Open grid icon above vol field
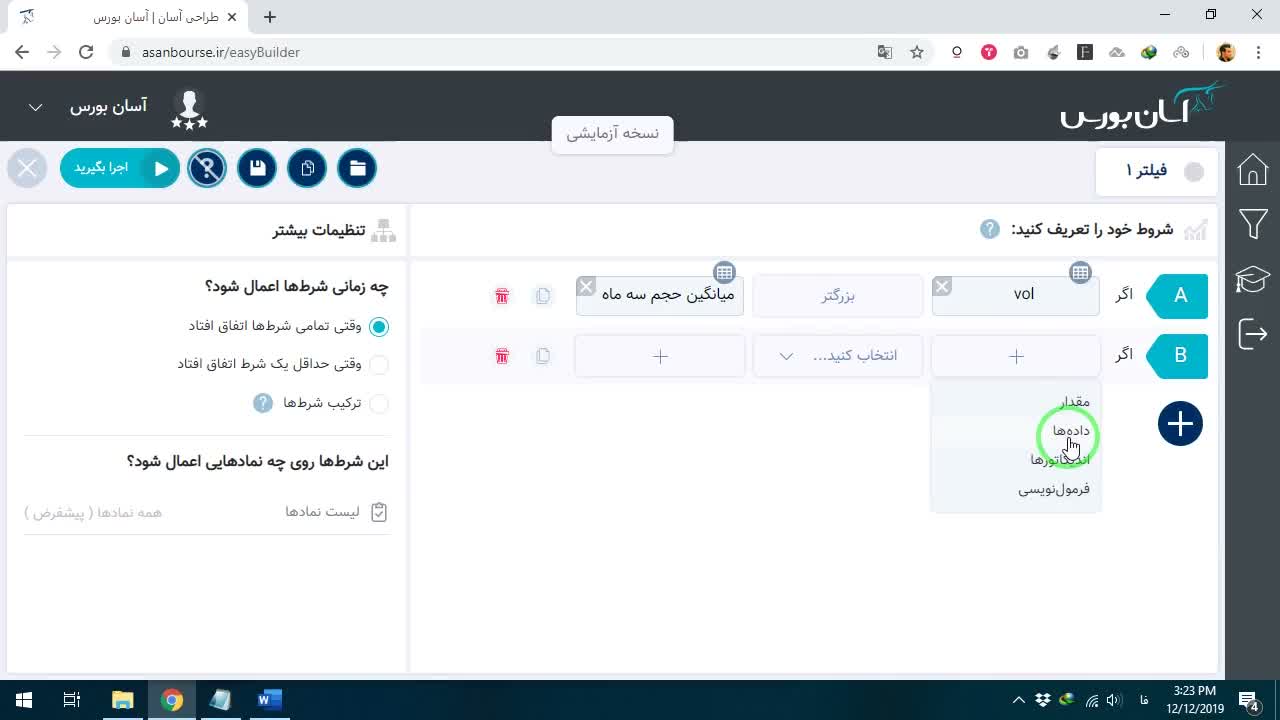This screenshot has height=720, width=1280. point(1080,272)
